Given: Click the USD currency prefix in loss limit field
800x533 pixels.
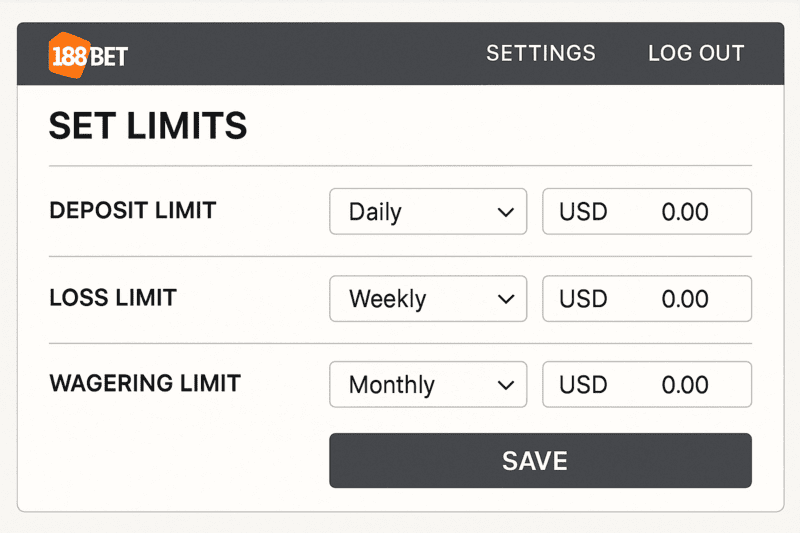Looking at the screenshot, I should 583,299.
